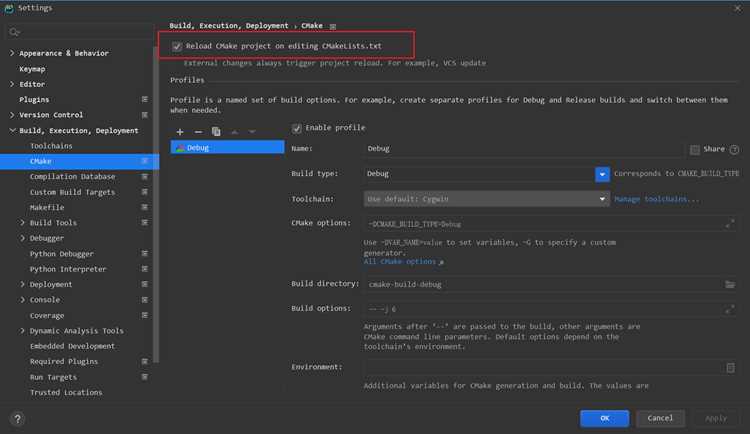Expand the Console node

(22, 300)
